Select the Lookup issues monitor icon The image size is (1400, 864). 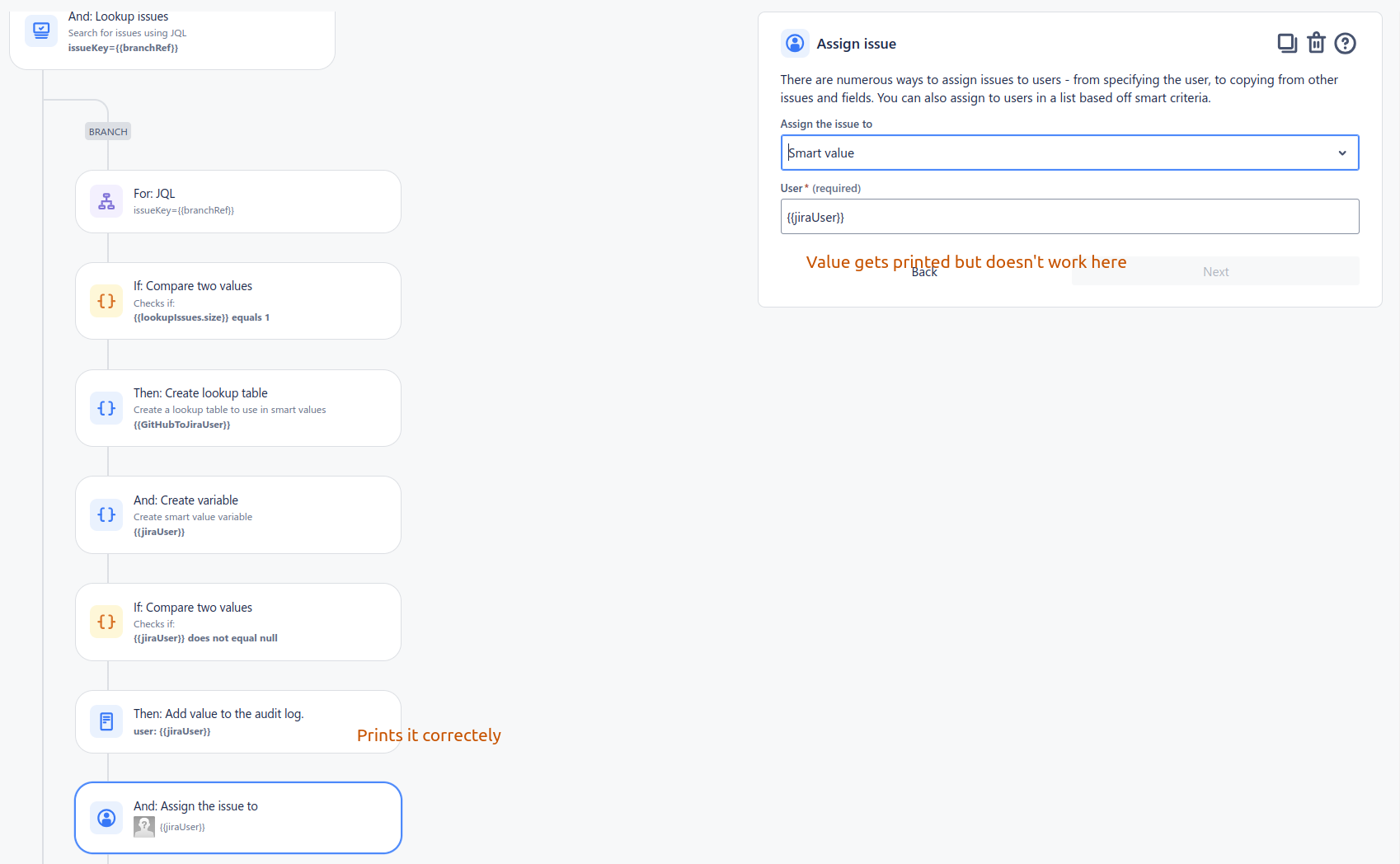(41, 31)
